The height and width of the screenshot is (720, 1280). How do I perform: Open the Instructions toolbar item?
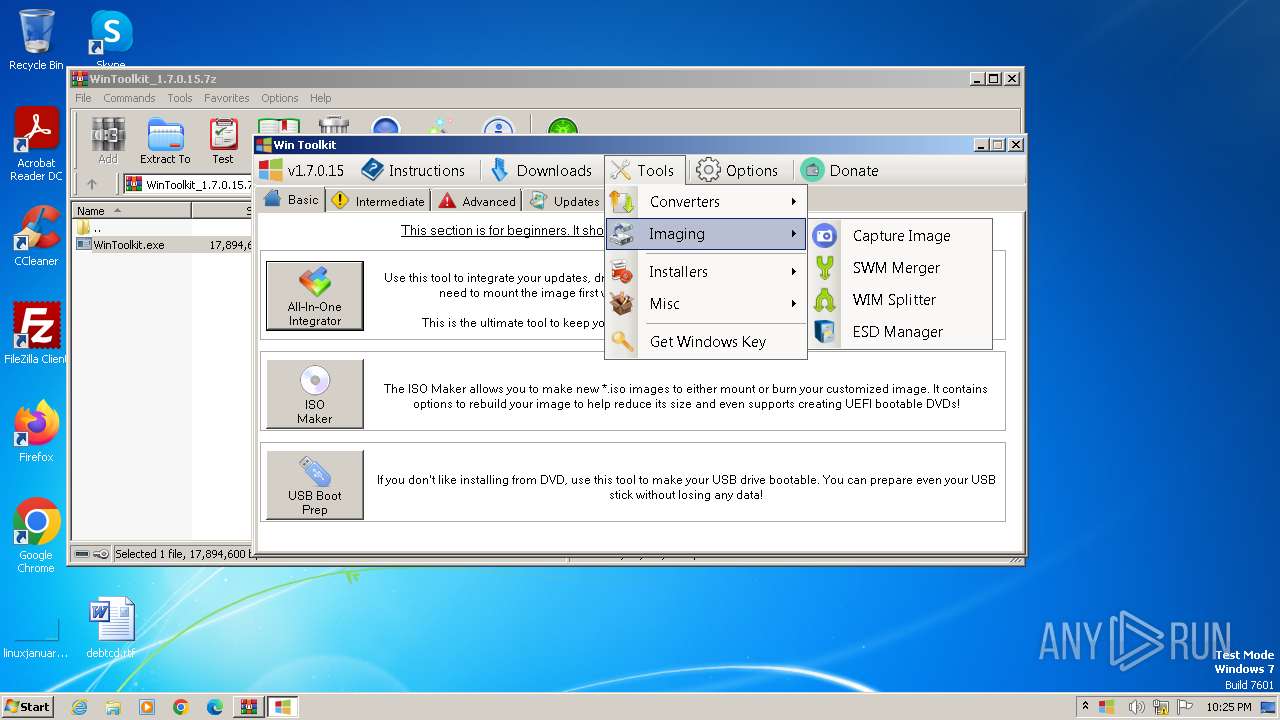click(x=412, y=170)
